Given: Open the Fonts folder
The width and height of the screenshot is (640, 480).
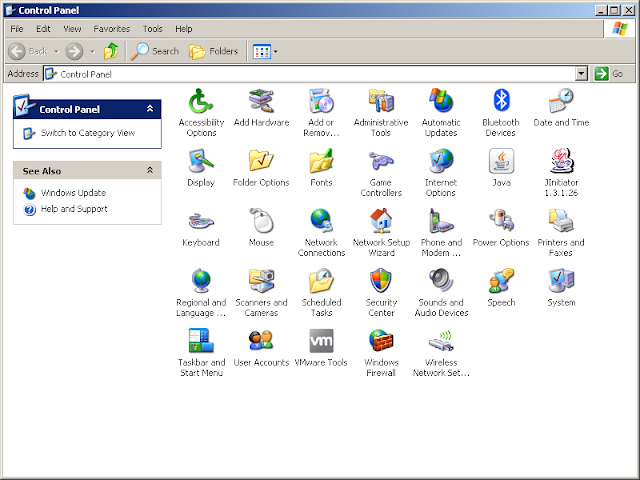Looking at the screenshot, I should coord(321,167).
